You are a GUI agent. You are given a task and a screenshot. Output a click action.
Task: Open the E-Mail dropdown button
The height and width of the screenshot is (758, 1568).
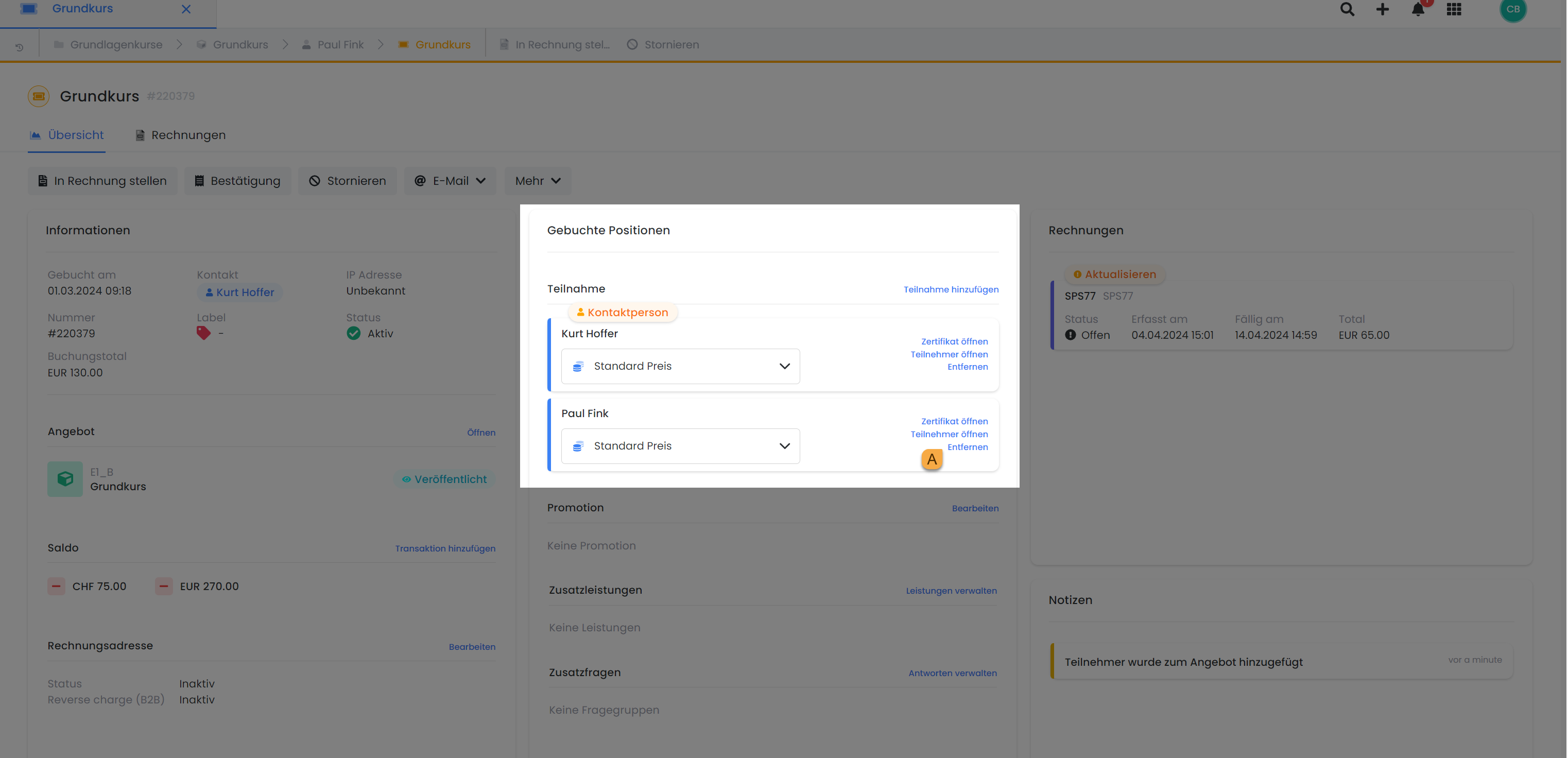pos(450,181)
